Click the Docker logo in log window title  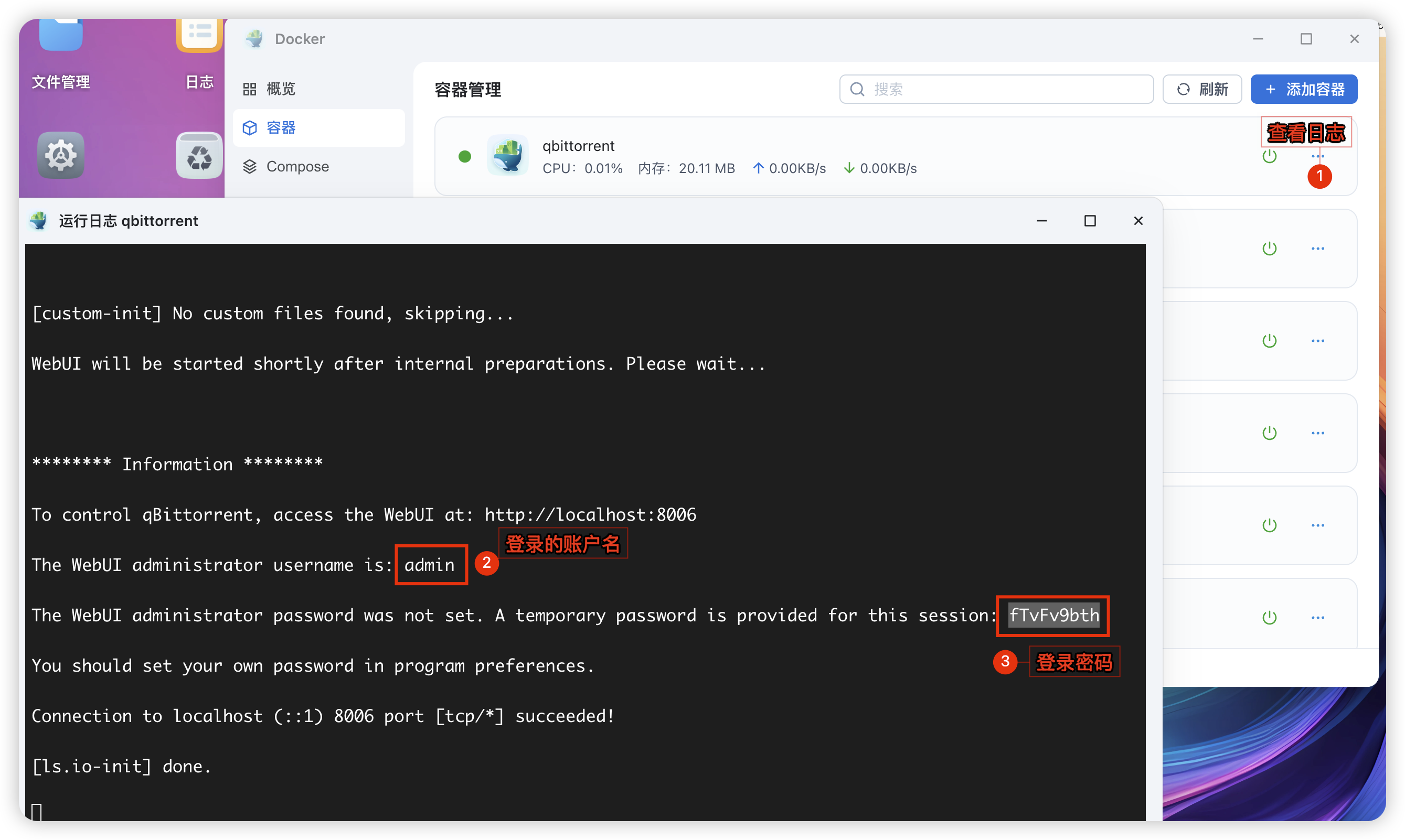[x=38, y=221]
